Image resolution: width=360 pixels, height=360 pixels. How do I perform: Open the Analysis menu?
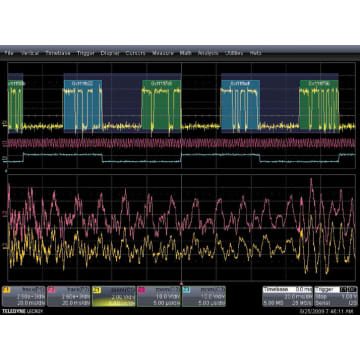(208, 53)
